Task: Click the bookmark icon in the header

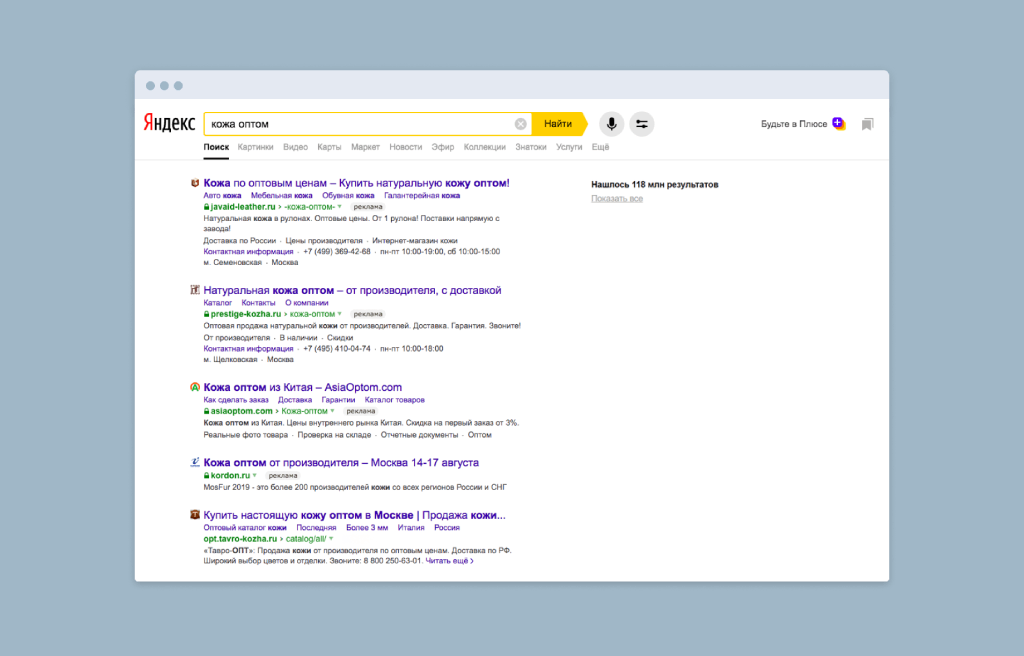Action: [867, 124]
